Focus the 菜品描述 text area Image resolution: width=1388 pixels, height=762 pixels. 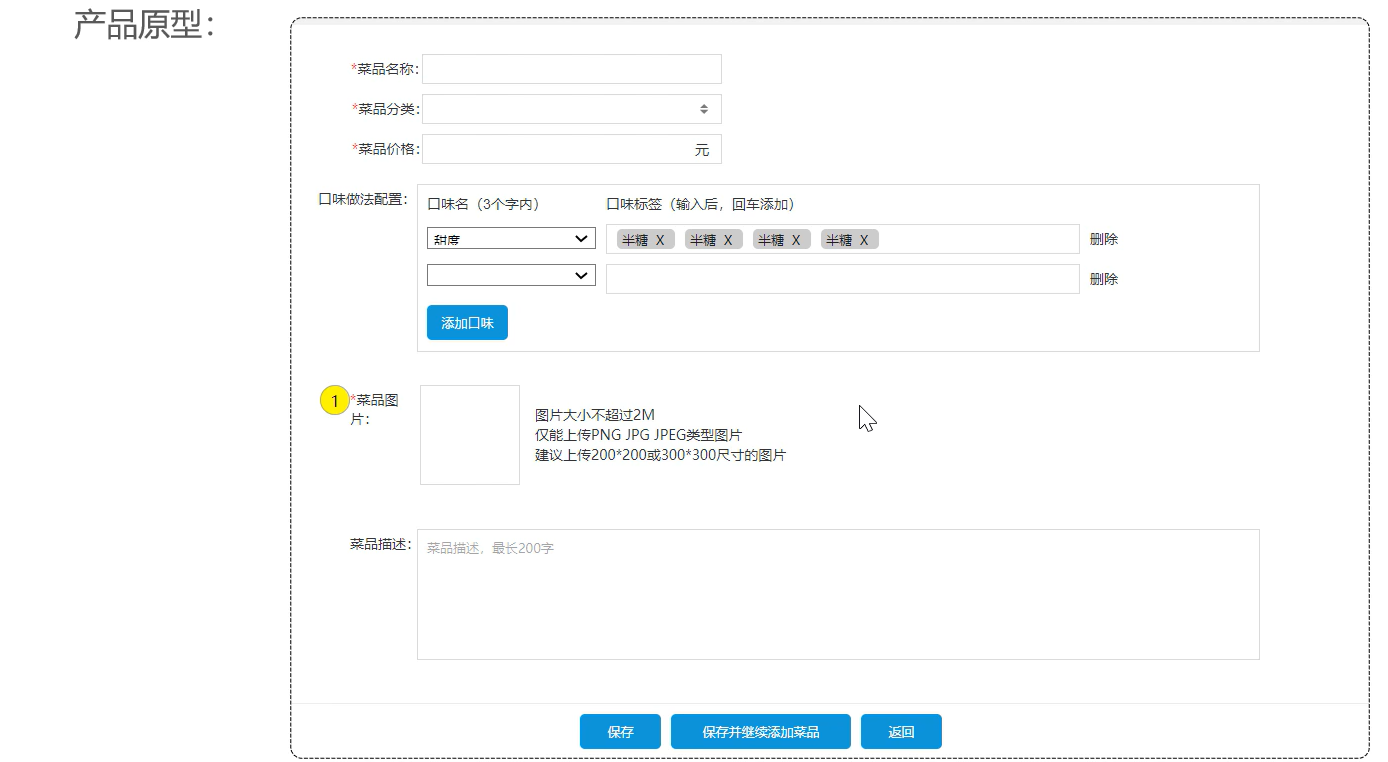pos(837,595)
